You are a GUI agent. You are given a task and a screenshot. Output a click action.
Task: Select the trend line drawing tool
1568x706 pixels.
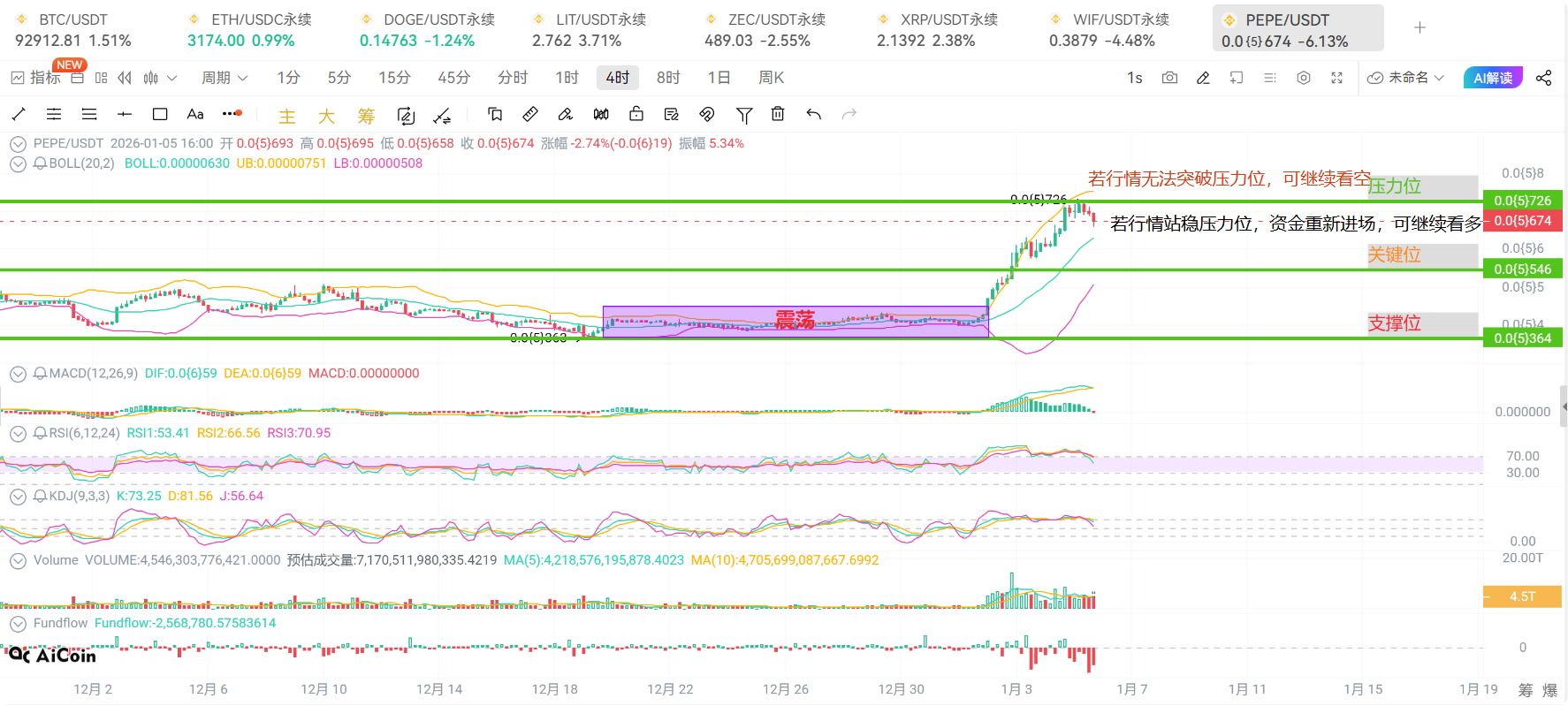19,114
